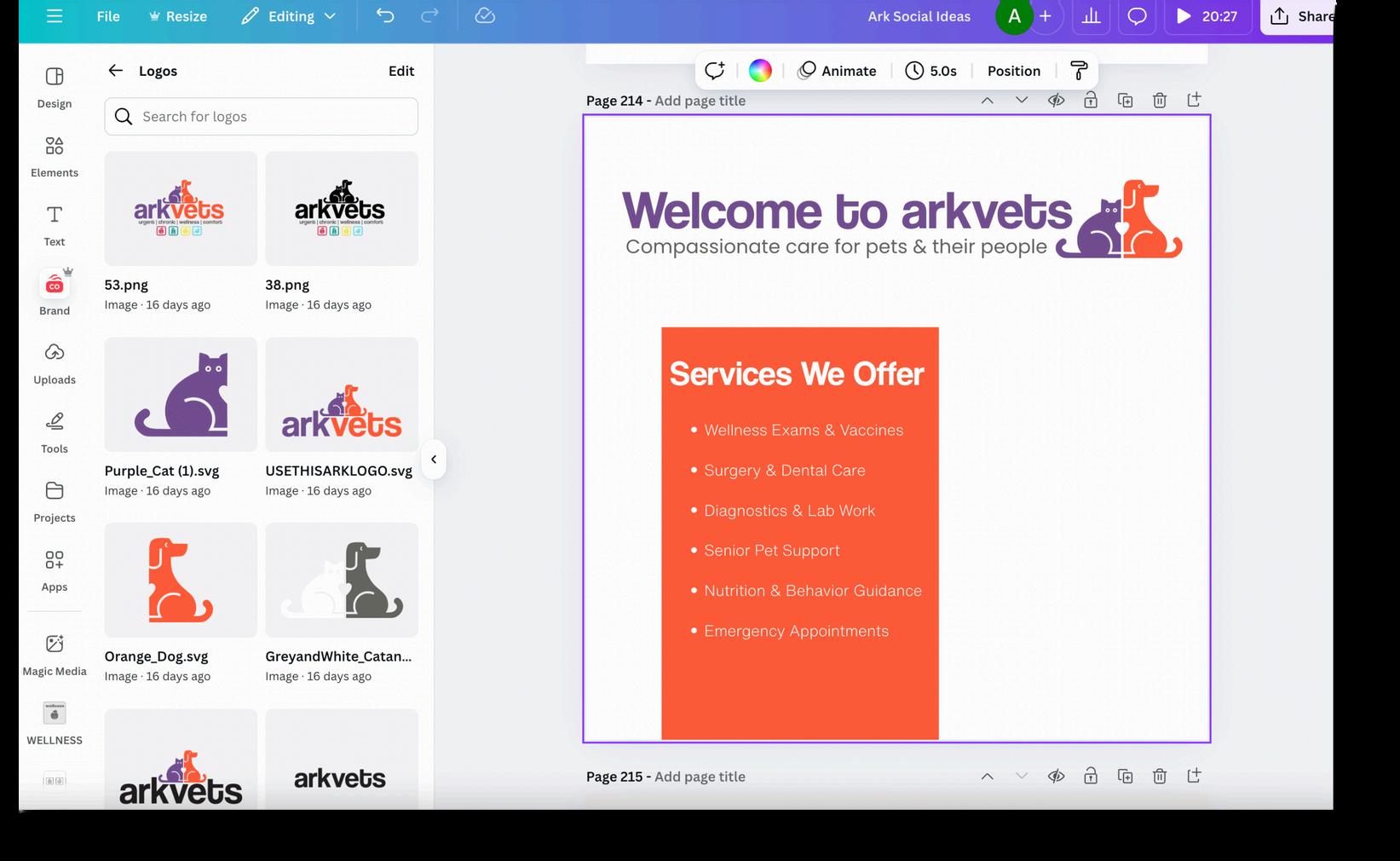Expand the Editing mode dropdown
The image size is (1400, 861).
point(288,16)
